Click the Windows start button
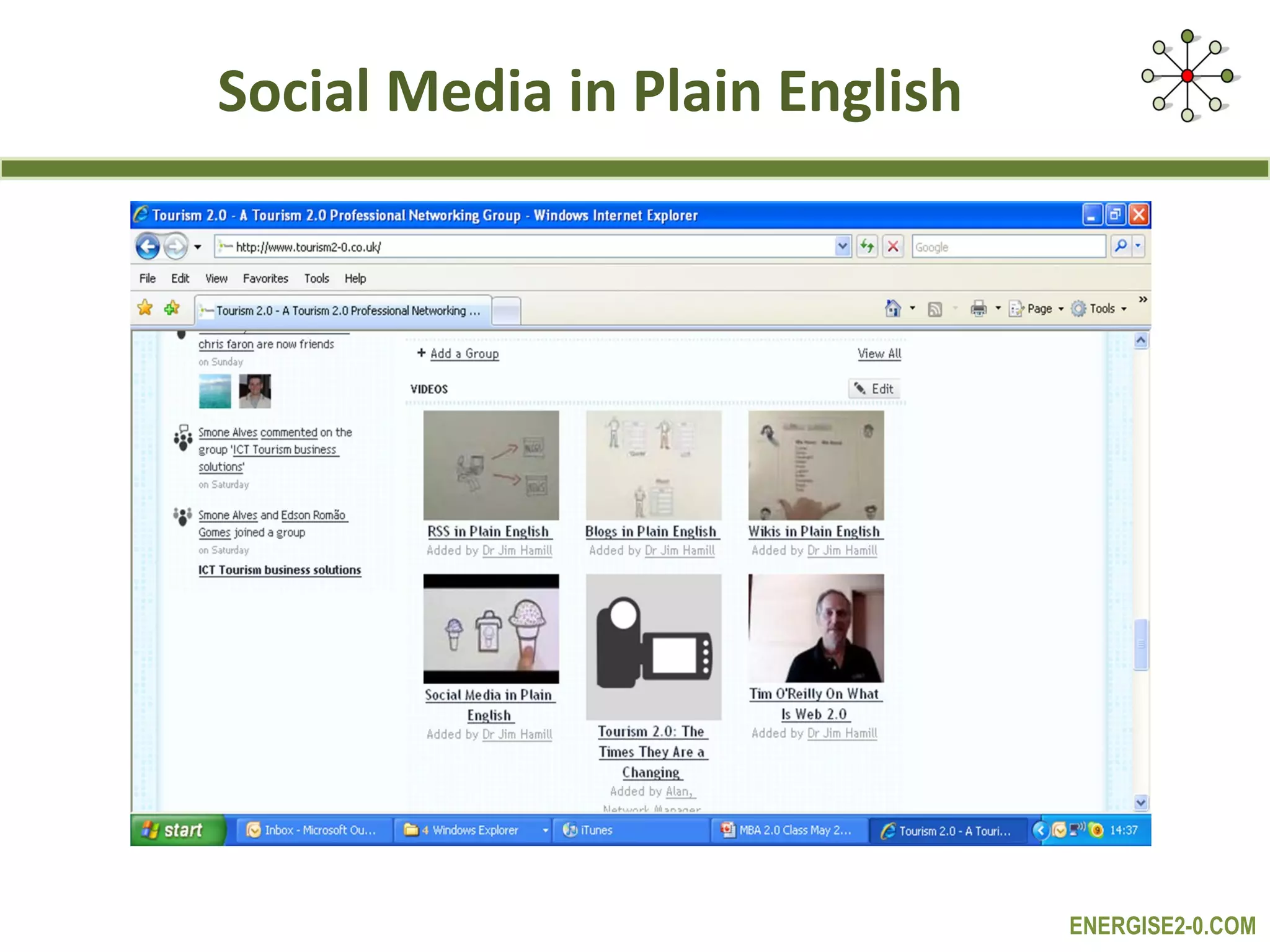1270x952 pixels. tap(178, 830)
